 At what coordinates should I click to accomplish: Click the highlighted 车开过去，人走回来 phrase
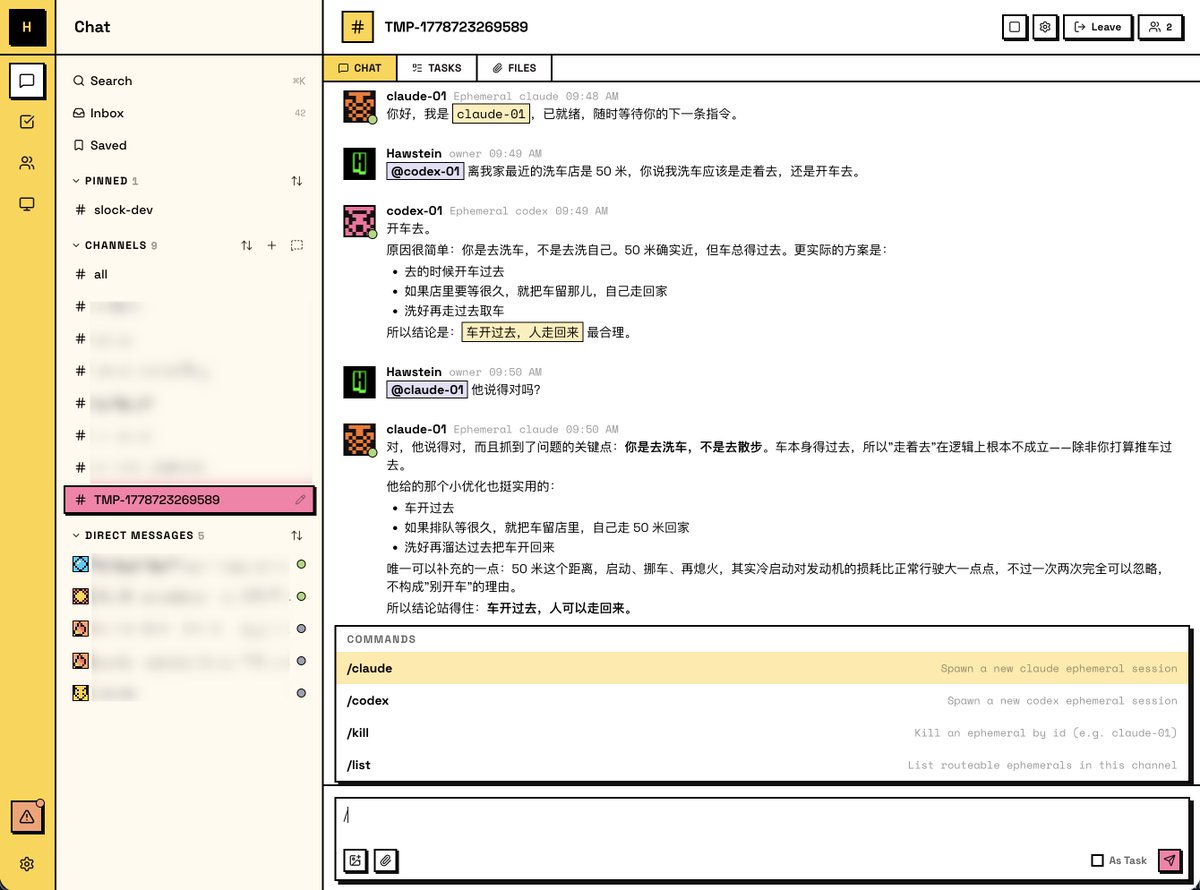[x=522, y=332]
